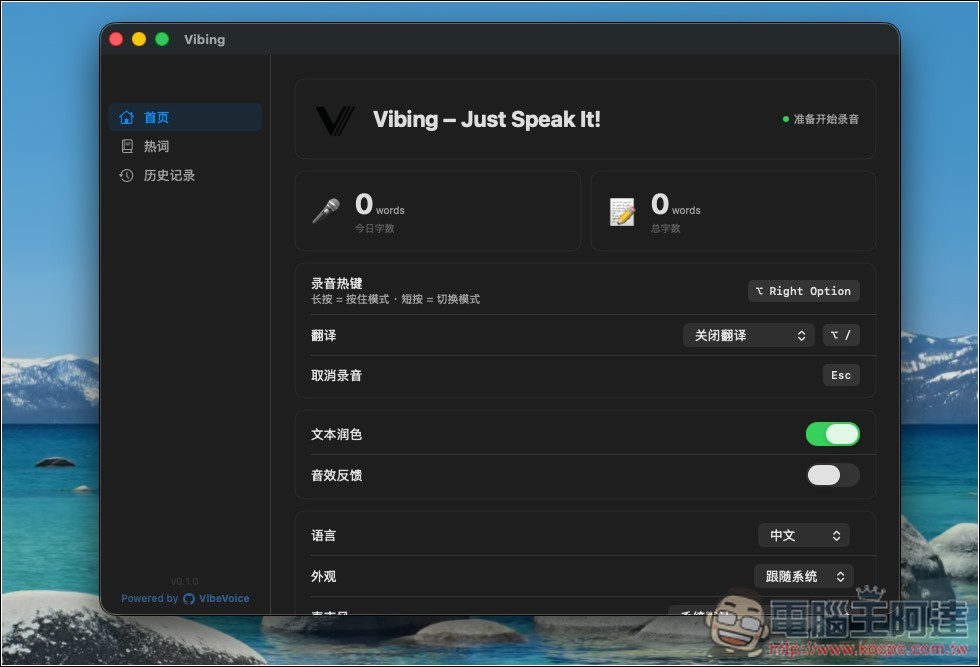This screenshot has width=980, height=667.
Task: Disable the 文本润色 text polish toggle
Action: [833, 434]
